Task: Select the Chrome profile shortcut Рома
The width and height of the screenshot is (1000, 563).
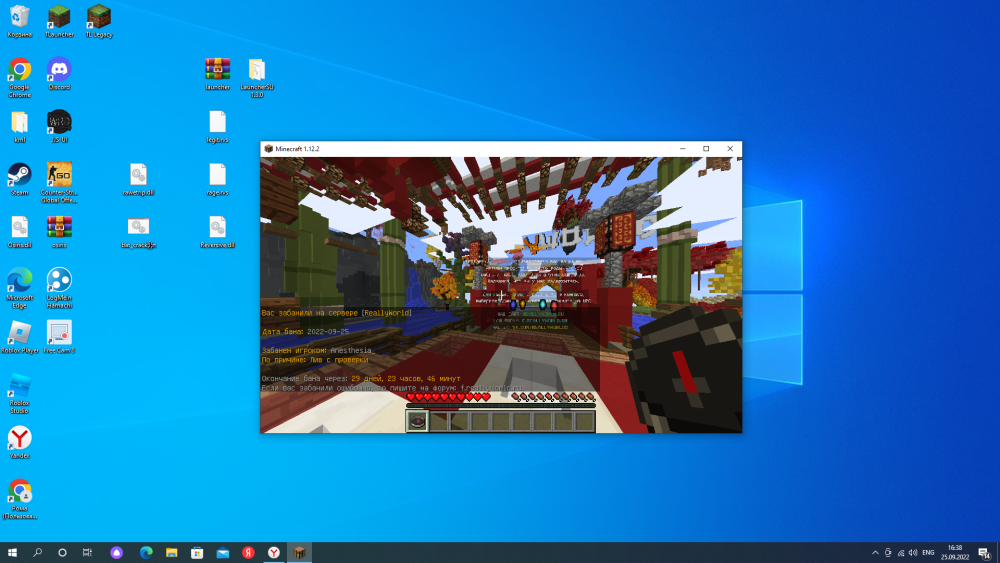Action: click(x=20, y=499)
